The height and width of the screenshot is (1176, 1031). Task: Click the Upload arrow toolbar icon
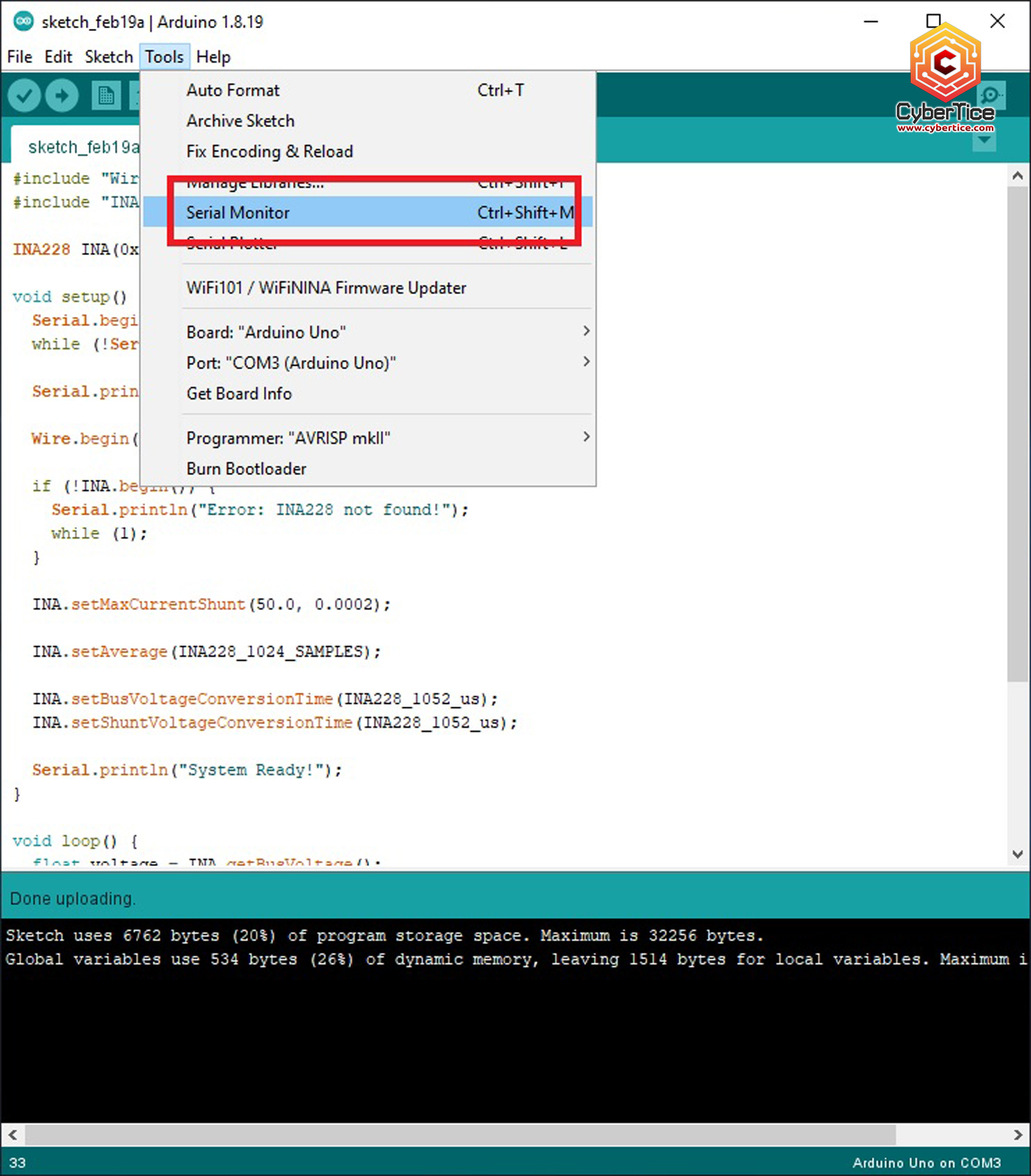pyautogui.click(x=62, y=96)
